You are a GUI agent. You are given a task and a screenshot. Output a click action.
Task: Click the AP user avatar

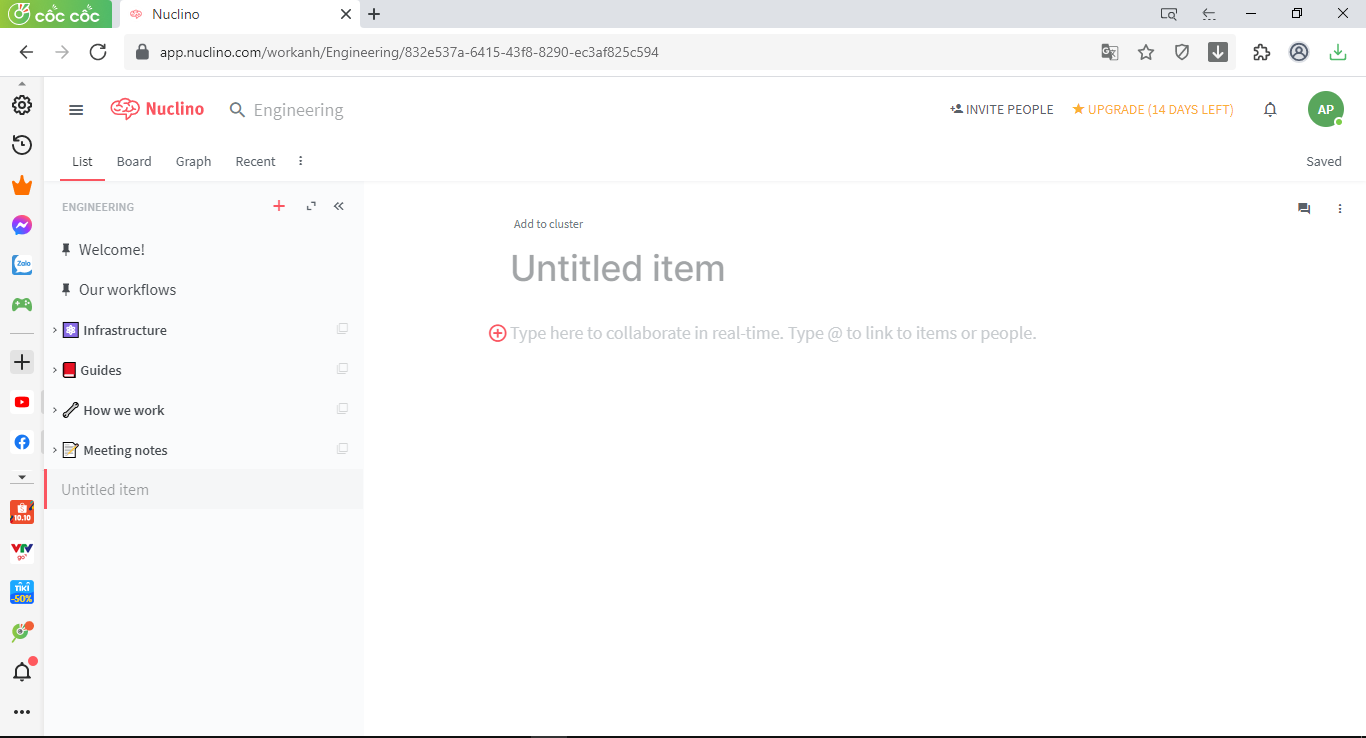click(1325, 110)
